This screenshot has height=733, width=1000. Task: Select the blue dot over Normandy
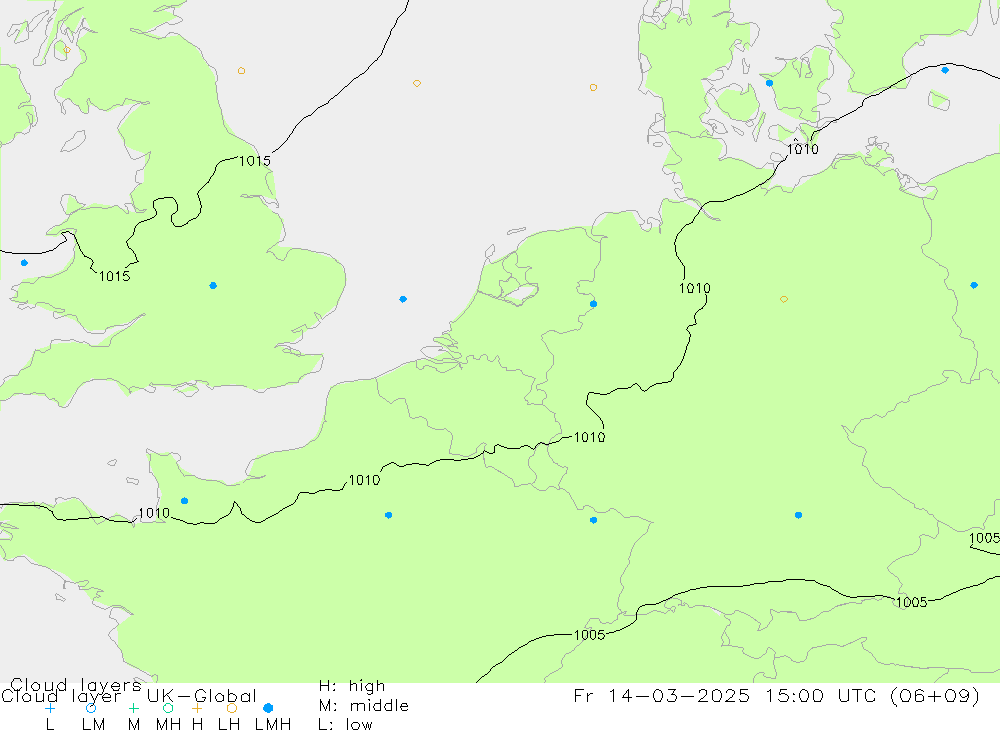coord(184,501)
